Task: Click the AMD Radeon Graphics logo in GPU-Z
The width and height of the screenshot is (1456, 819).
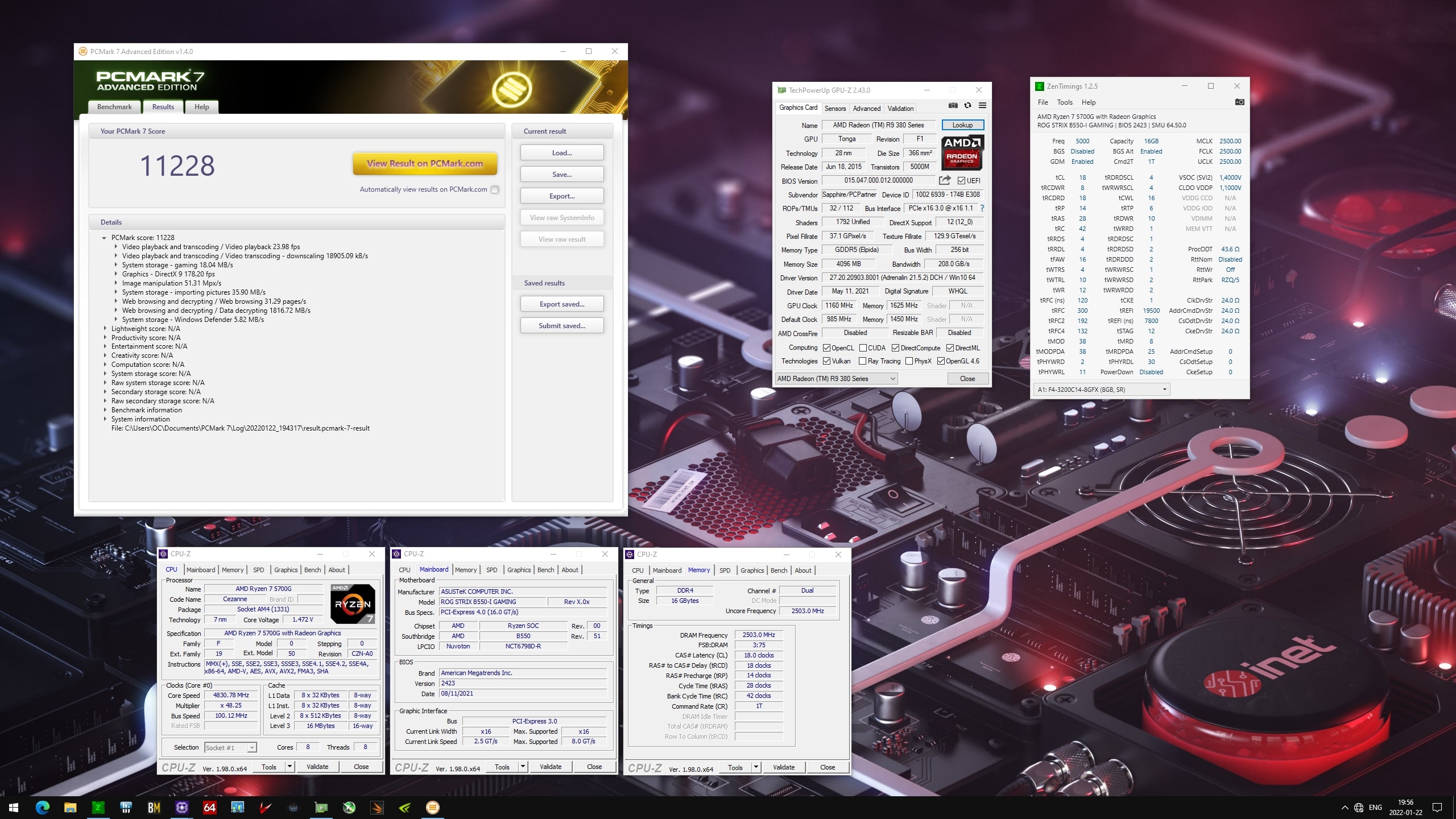Action: point(962,152)
